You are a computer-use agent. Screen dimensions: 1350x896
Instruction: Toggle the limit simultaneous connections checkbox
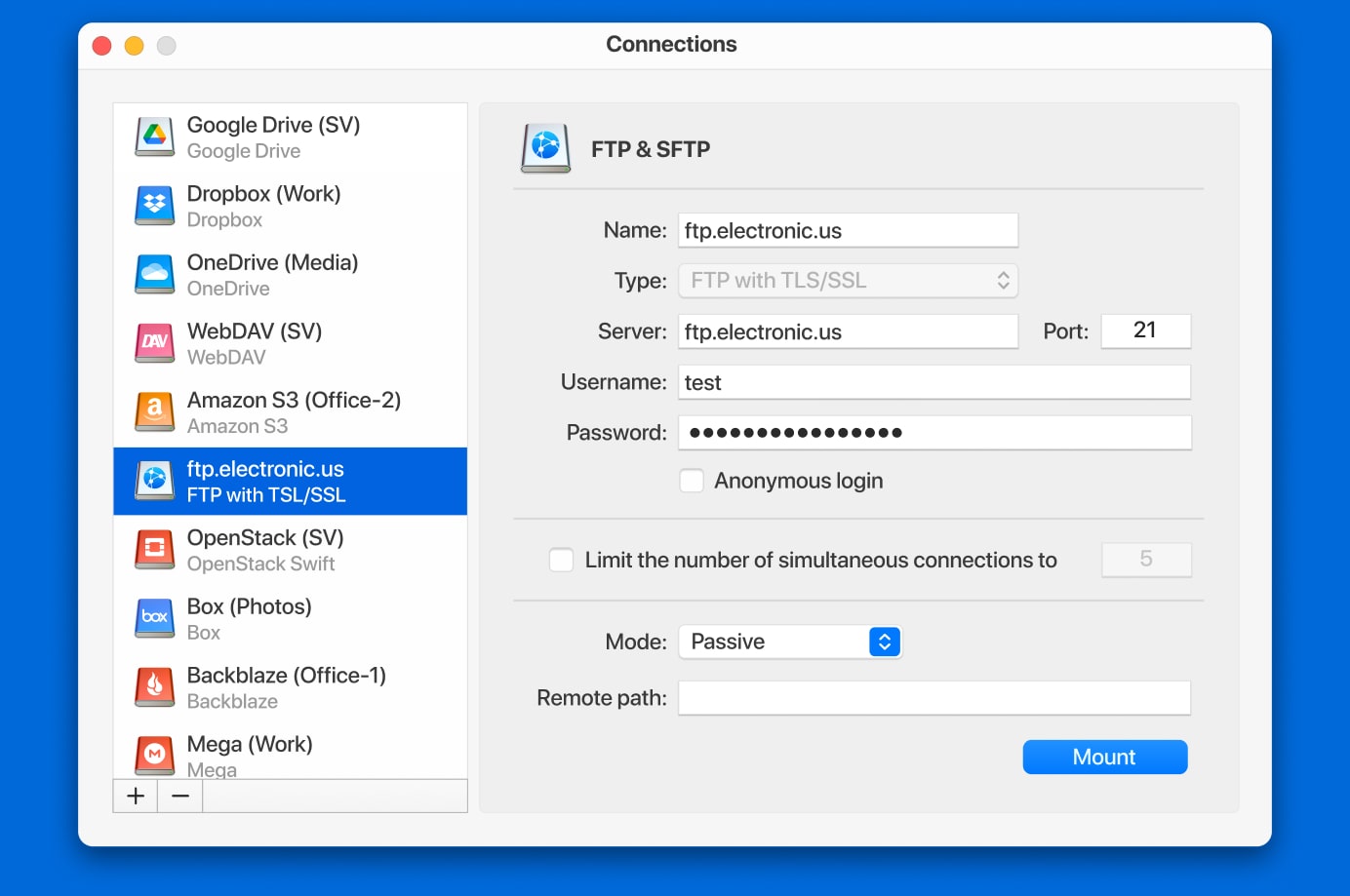pyautogui.click(x=561, y=560)
